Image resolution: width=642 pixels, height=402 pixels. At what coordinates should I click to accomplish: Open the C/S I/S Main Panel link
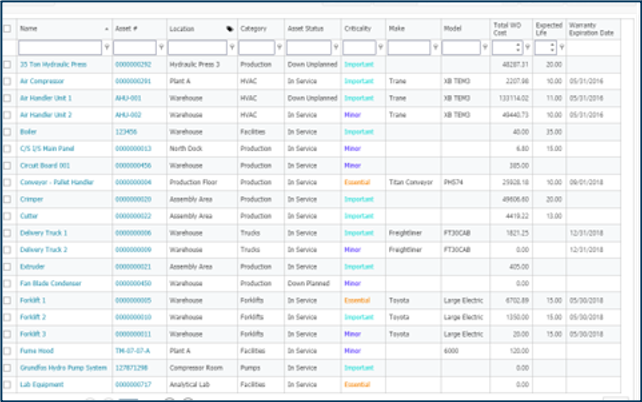47,149
